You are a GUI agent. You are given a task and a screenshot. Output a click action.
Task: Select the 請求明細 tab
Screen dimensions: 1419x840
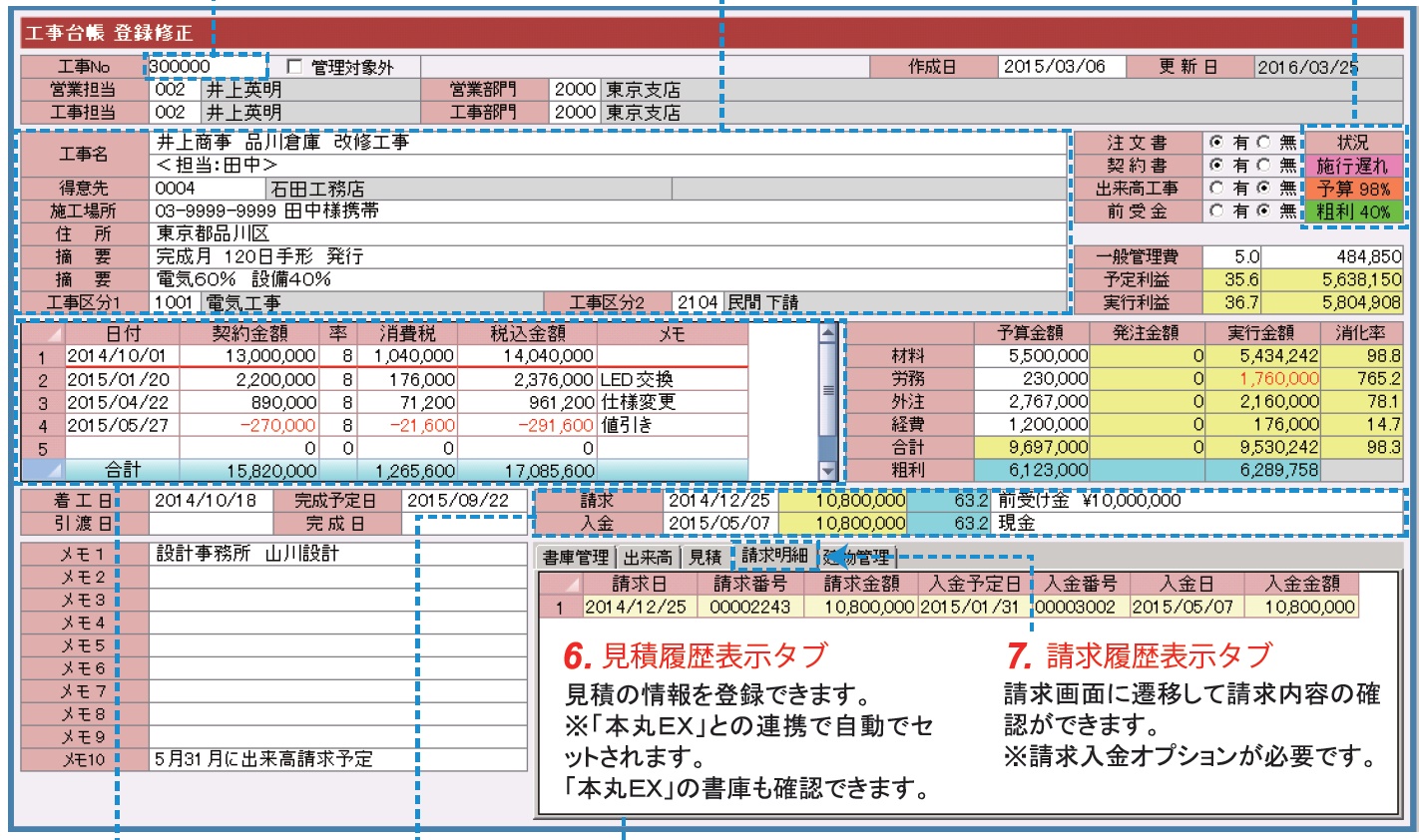point(774,557)
